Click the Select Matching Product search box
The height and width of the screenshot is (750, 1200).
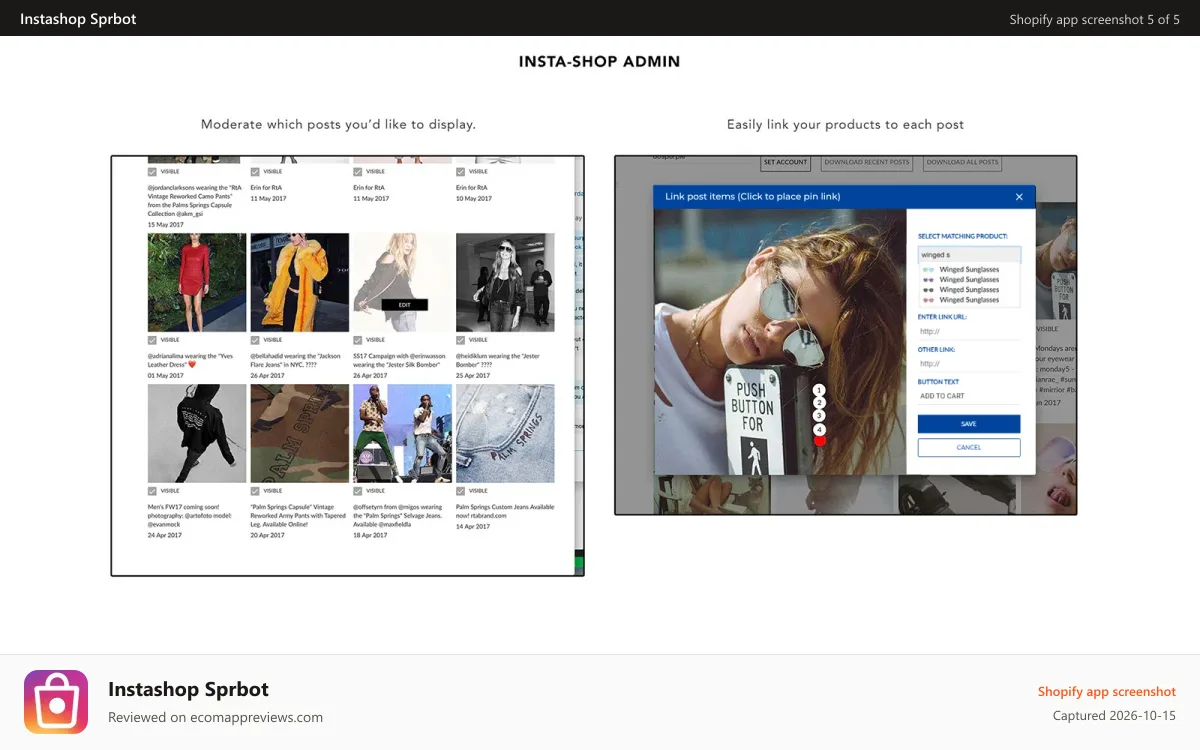click(x=969, y=255)
